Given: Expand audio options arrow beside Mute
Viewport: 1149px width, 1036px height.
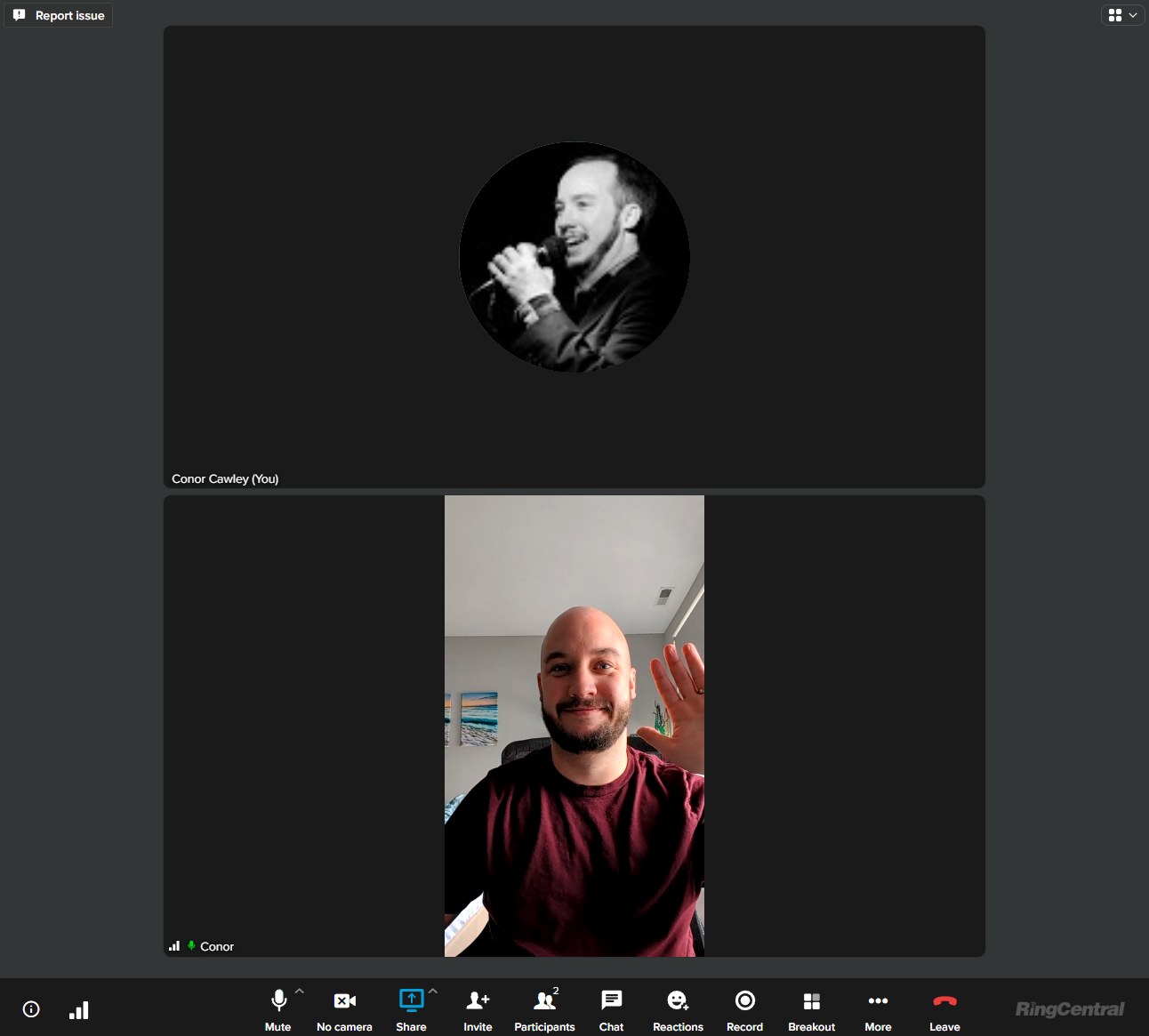Looking at the screenshot, I should [300, 991].
